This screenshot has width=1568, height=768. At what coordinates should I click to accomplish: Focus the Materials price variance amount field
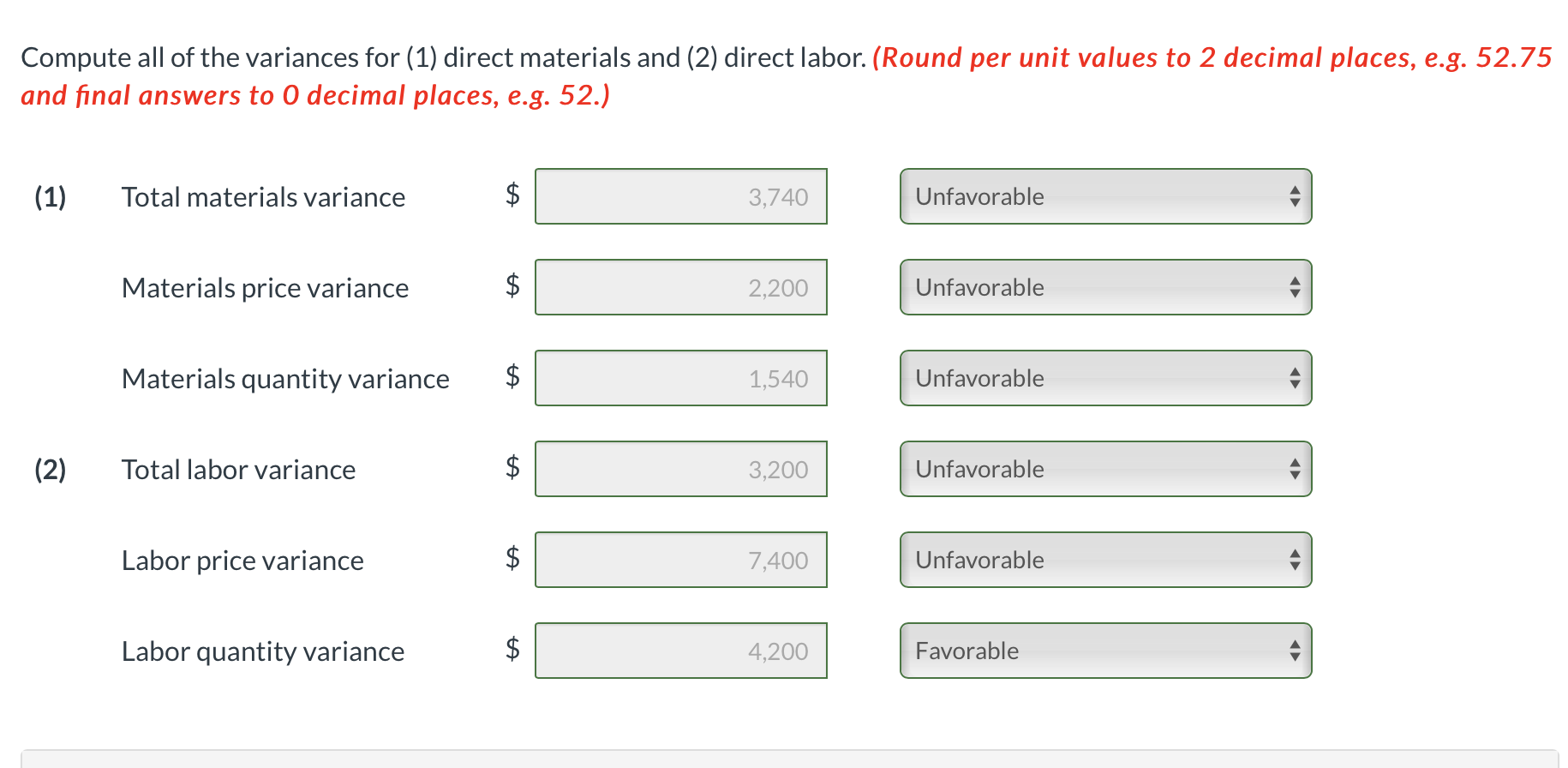(x=681, y=287)
